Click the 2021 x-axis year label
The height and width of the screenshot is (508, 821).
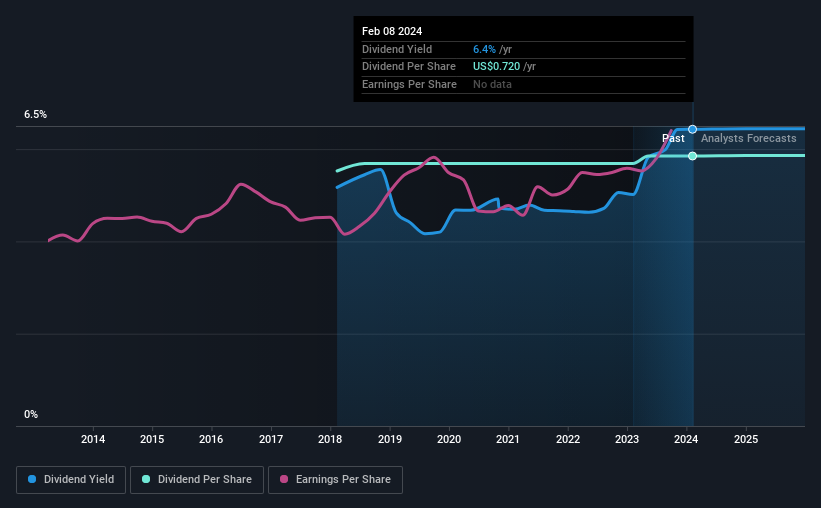(508, 439)
